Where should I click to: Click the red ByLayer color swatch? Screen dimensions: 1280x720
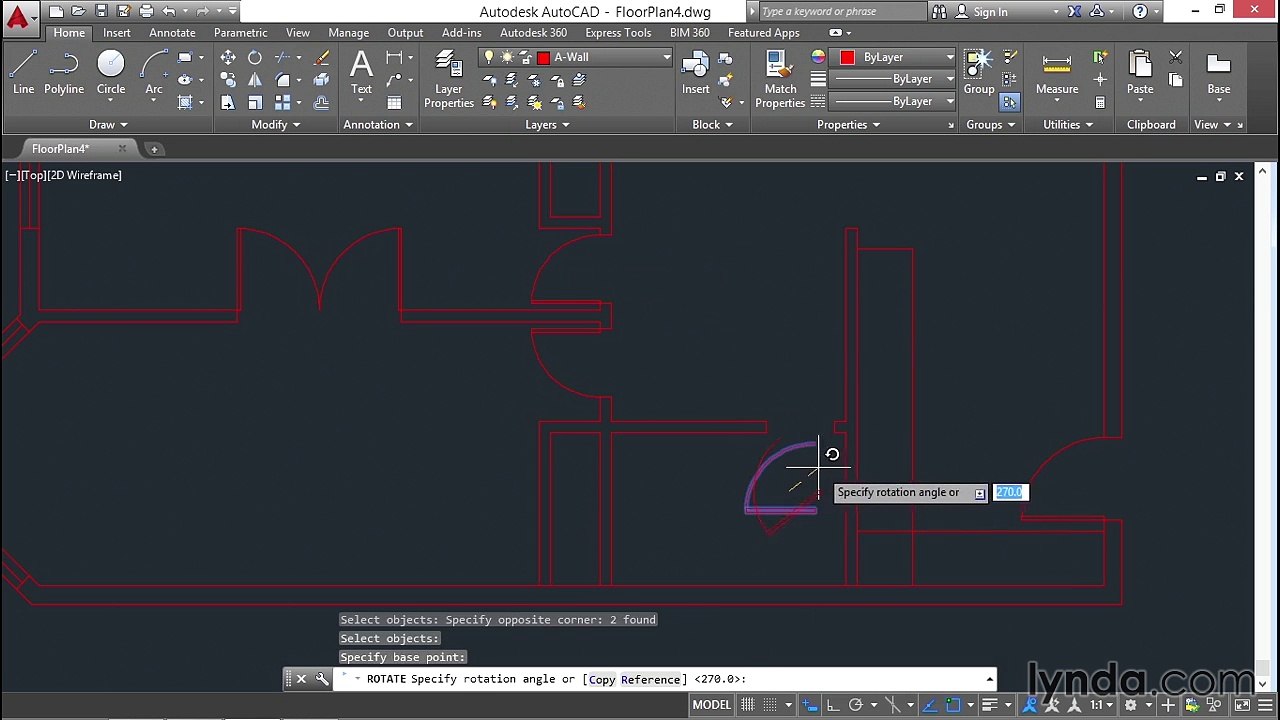847,58
